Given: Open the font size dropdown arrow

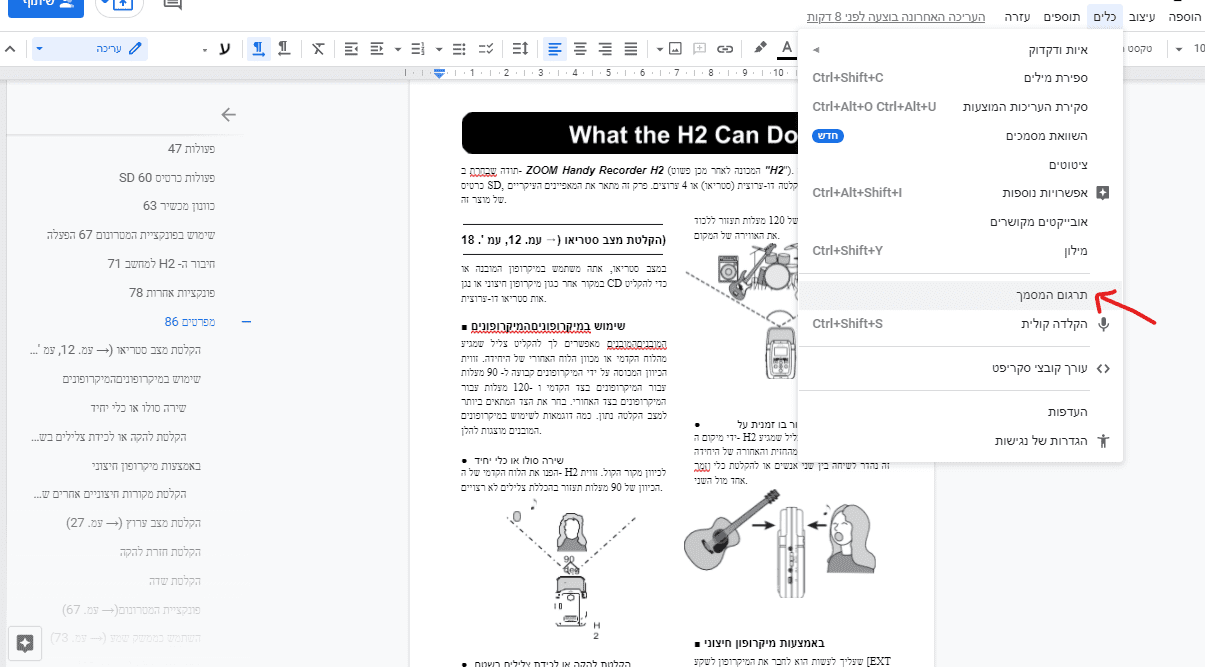Looking at the screenshot, I should [x=1178, y=48].
